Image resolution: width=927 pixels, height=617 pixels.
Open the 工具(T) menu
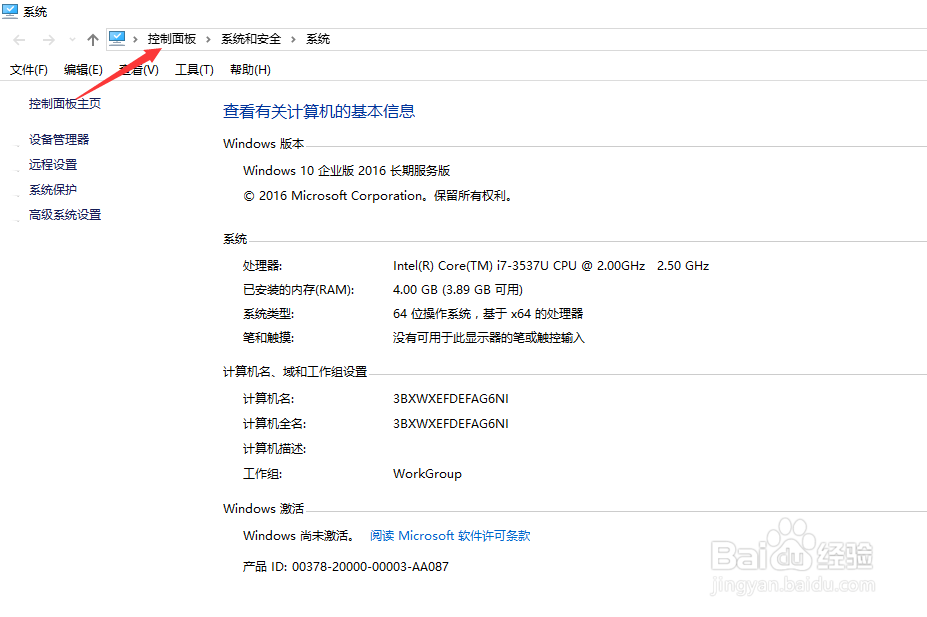point(194,69)
